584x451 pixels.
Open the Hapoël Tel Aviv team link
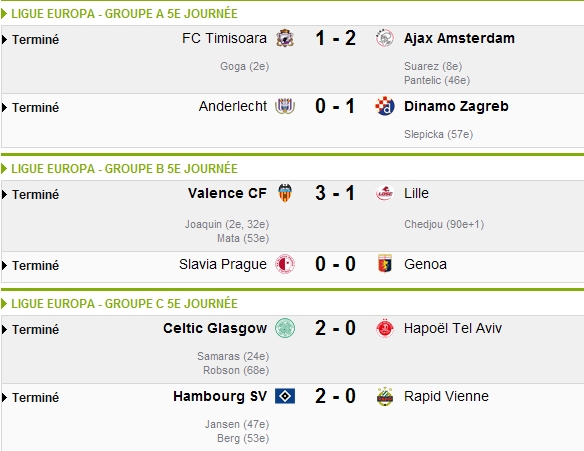pyautogui.click(x=453, y=328)
